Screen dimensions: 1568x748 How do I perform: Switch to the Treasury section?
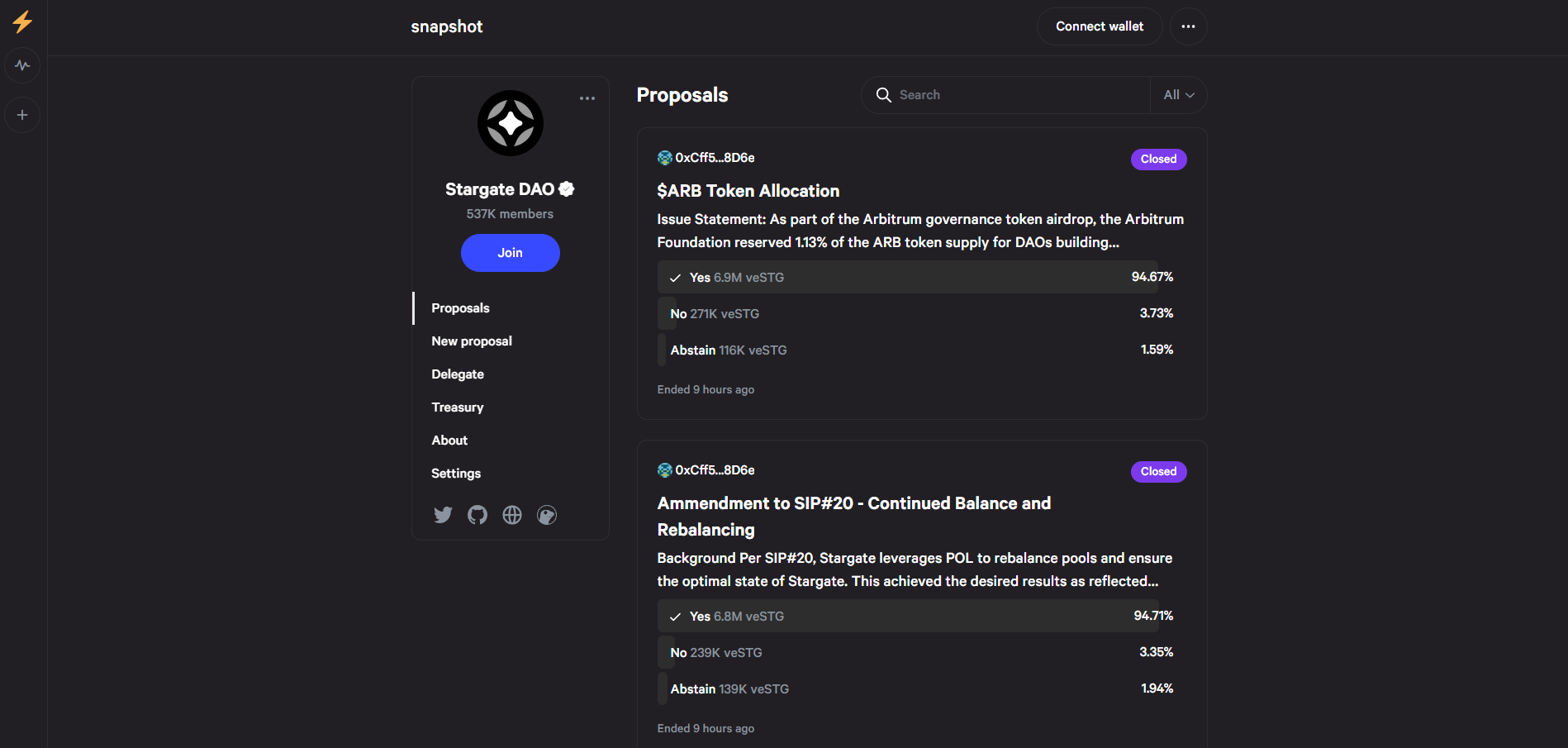coord(457,407)
